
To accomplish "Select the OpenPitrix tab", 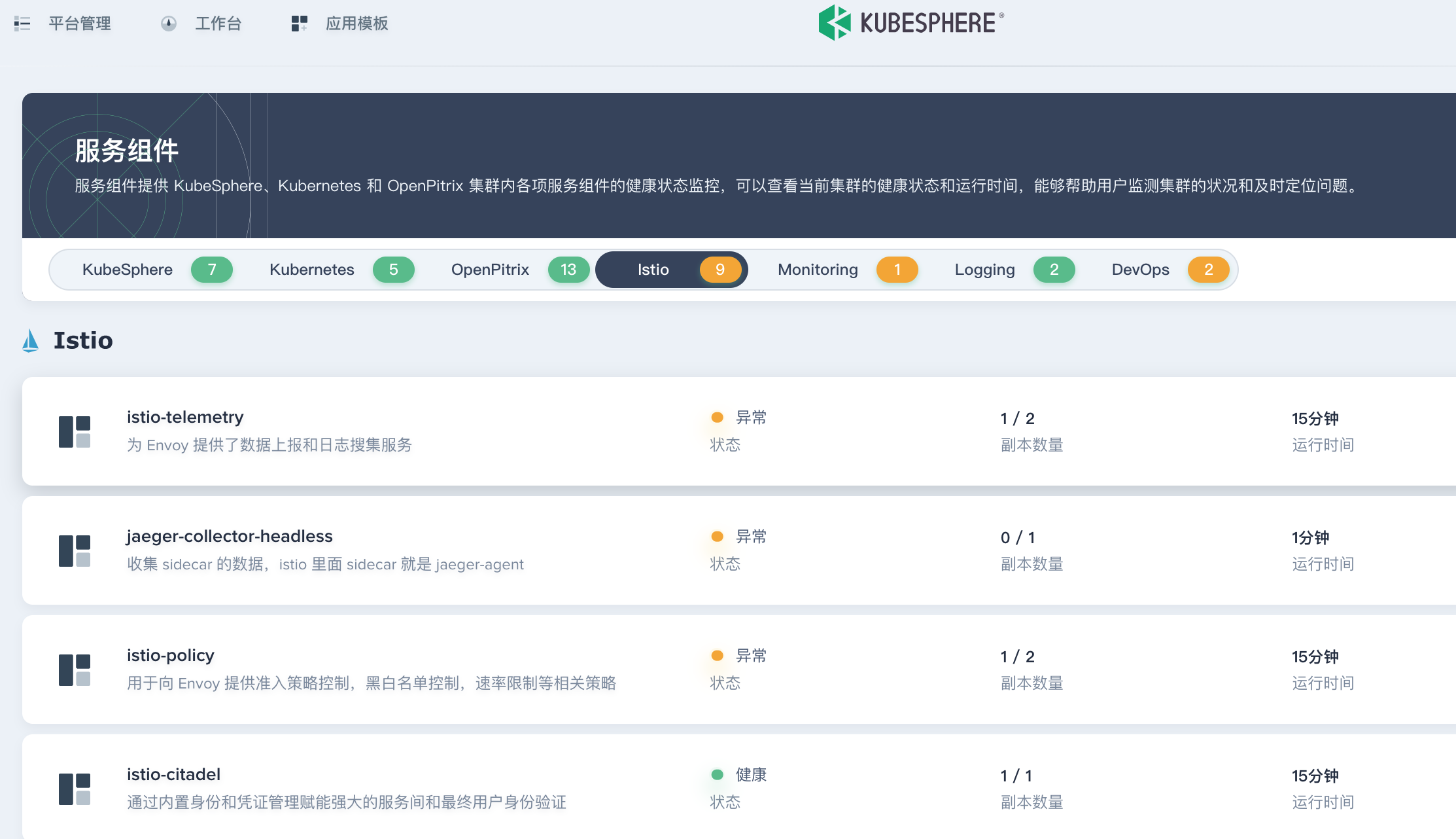I will 520,270.
